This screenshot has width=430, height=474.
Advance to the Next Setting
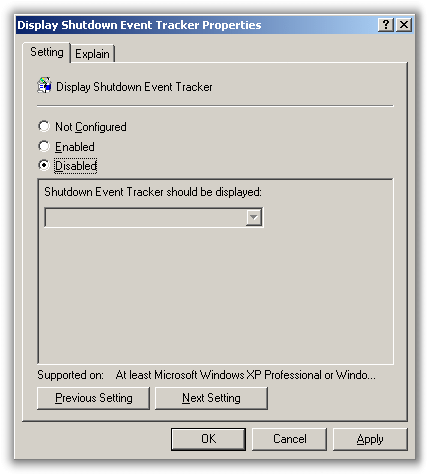pyautogui.click(x=211, y=398)
